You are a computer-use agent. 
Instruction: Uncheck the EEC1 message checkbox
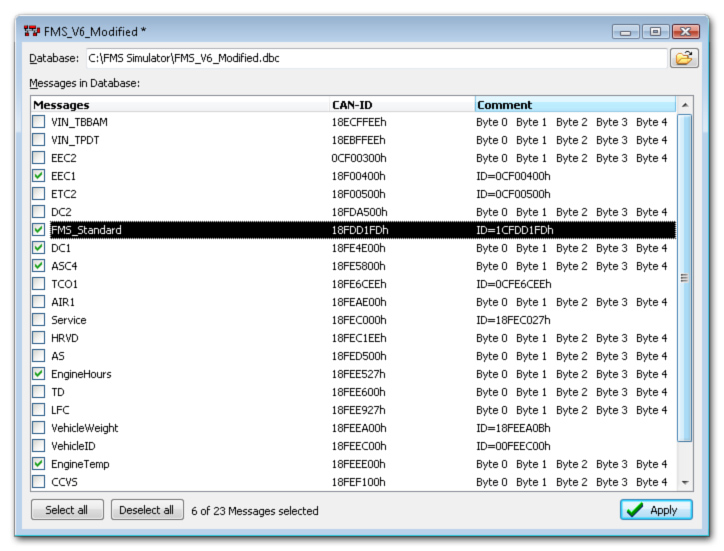pos(39,176)
